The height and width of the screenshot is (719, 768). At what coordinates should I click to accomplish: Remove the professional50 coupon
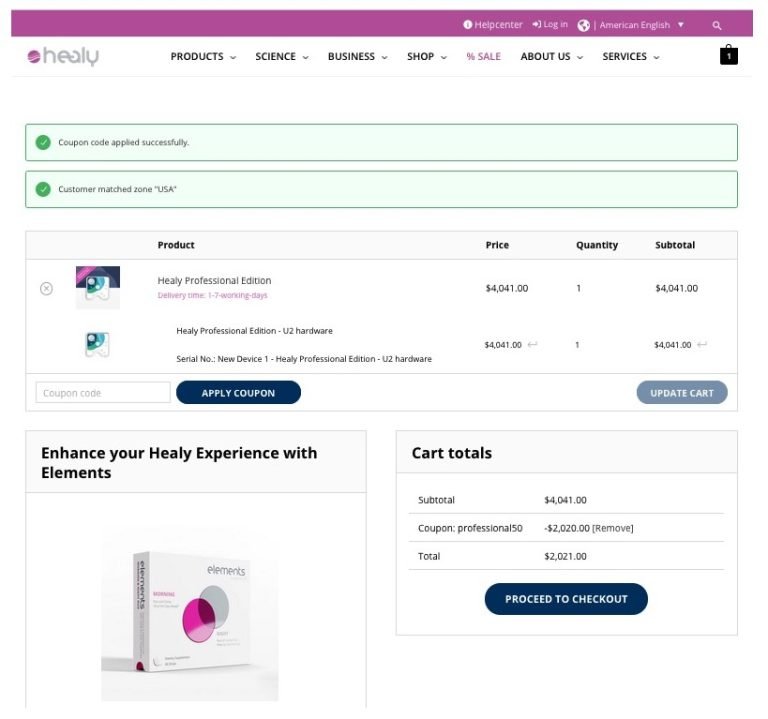click(613, 528)
